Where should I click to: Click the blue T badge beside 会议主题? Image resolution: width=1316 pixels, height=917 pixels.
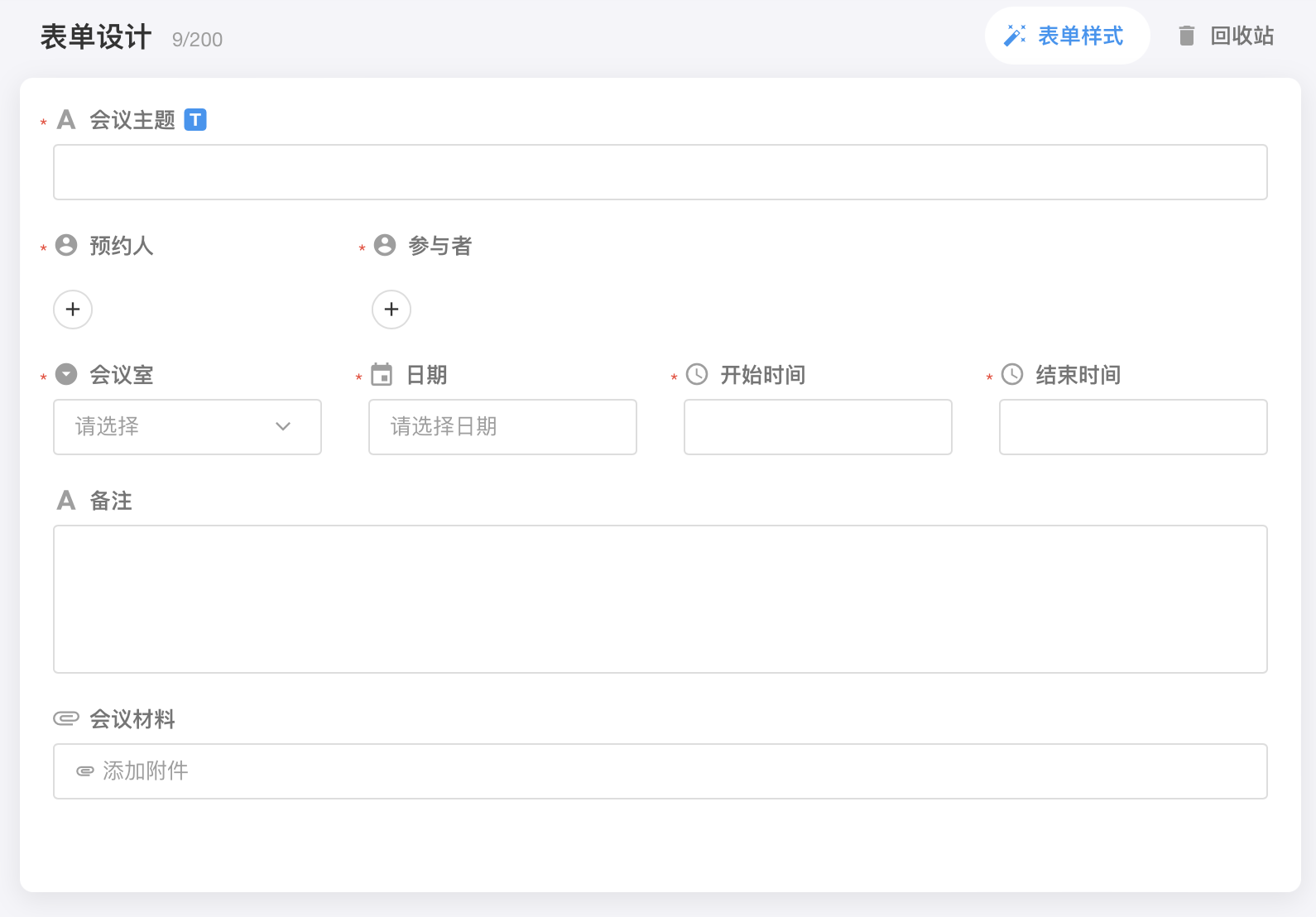click(x=195, y=120)
